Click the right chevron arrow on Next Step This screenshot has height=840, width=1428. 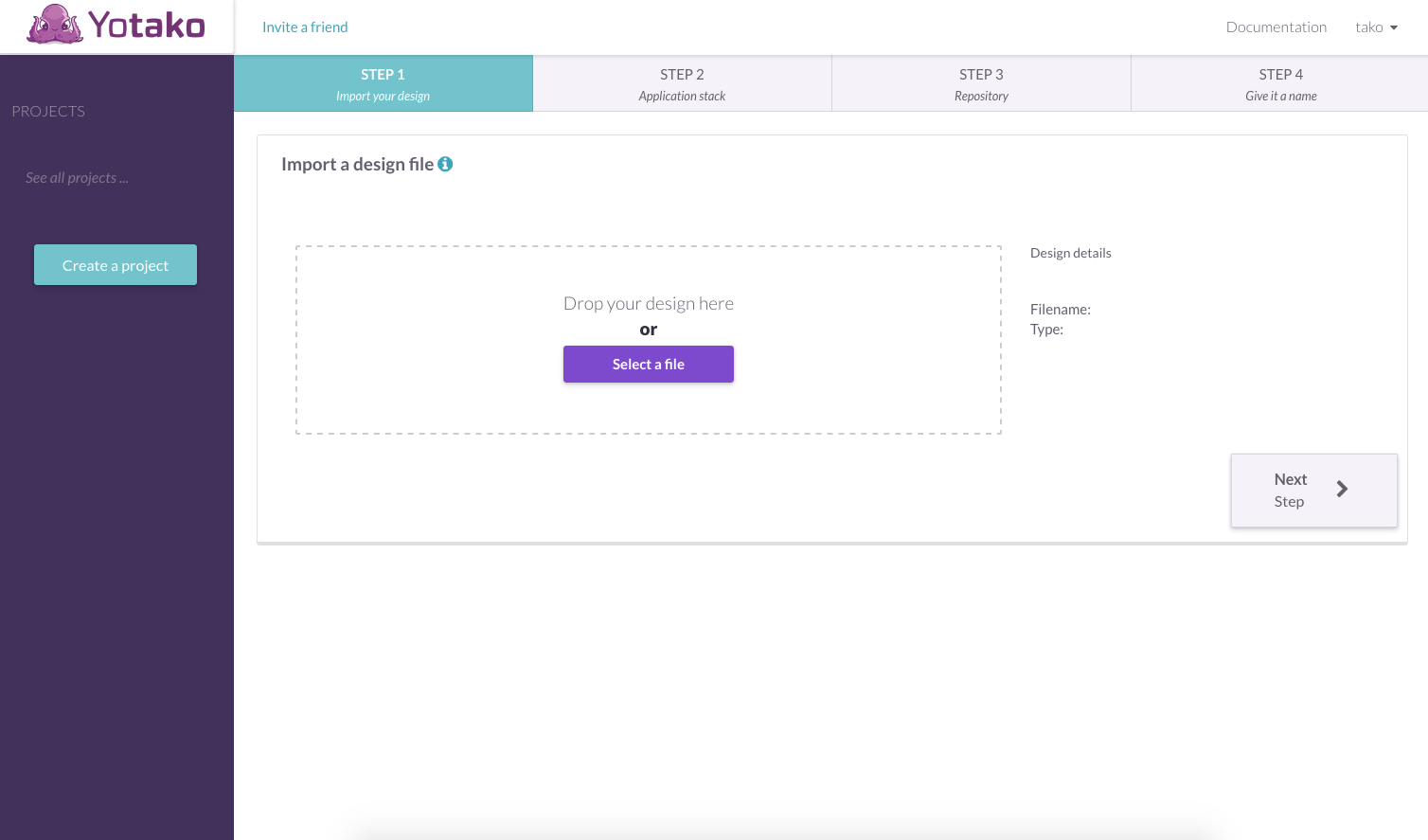tap(1342, 489)
